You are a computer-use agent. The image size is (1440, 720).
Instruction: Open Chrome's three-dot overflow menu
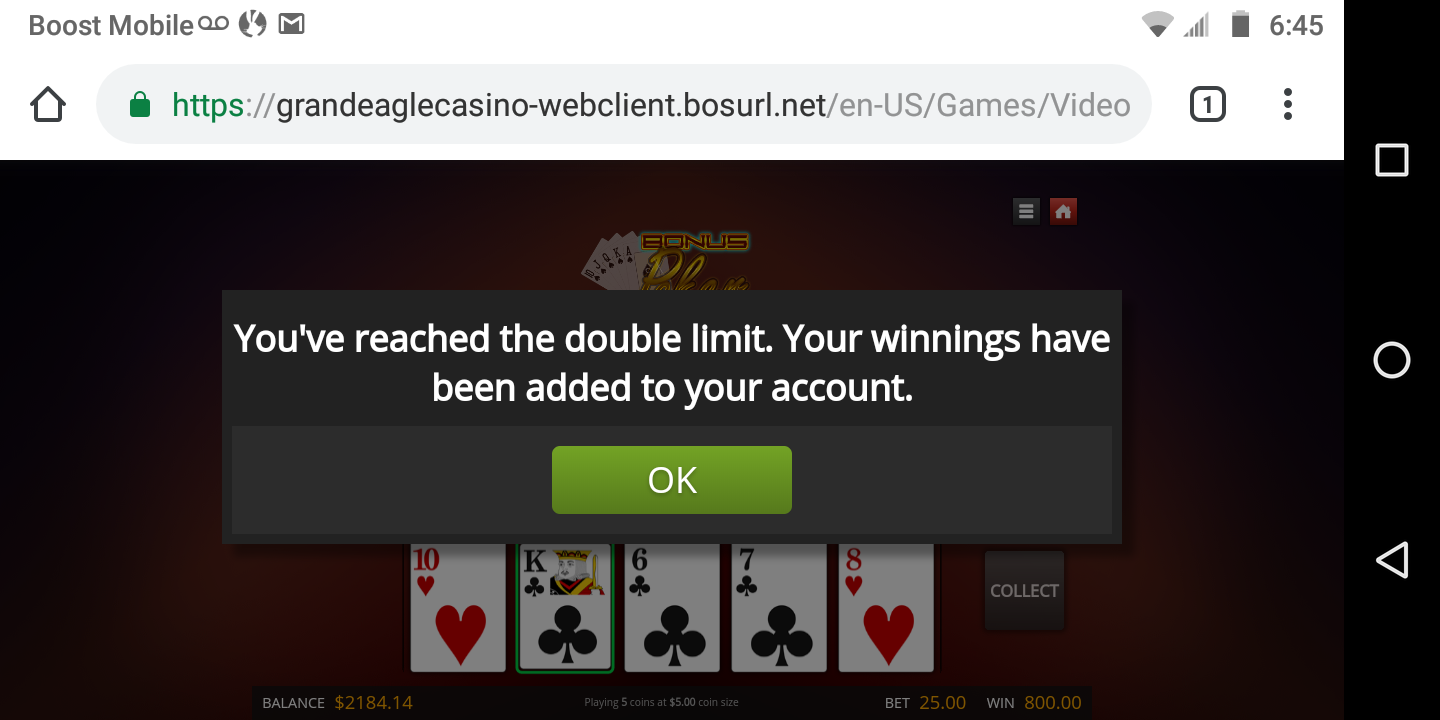tap(1288, 104)
